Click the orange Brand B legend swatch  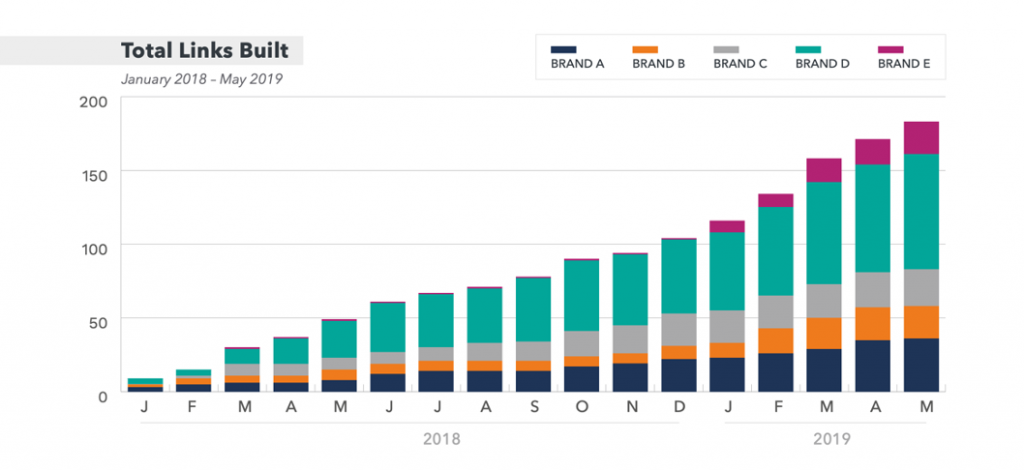pyautogui.click(x=646, y=48)
